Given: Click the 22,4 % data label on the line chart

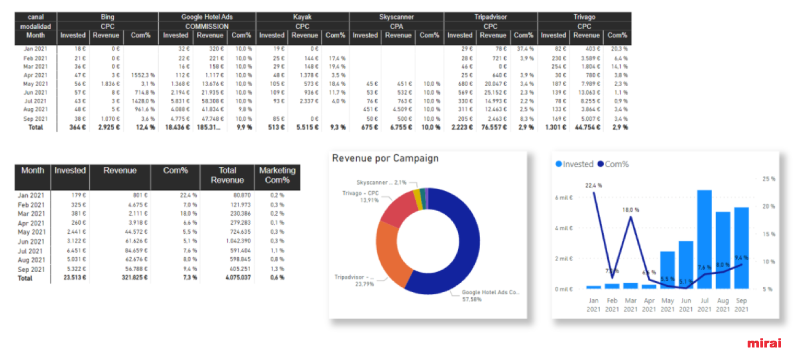Looking at the screenshot, I should coord(594,185).
